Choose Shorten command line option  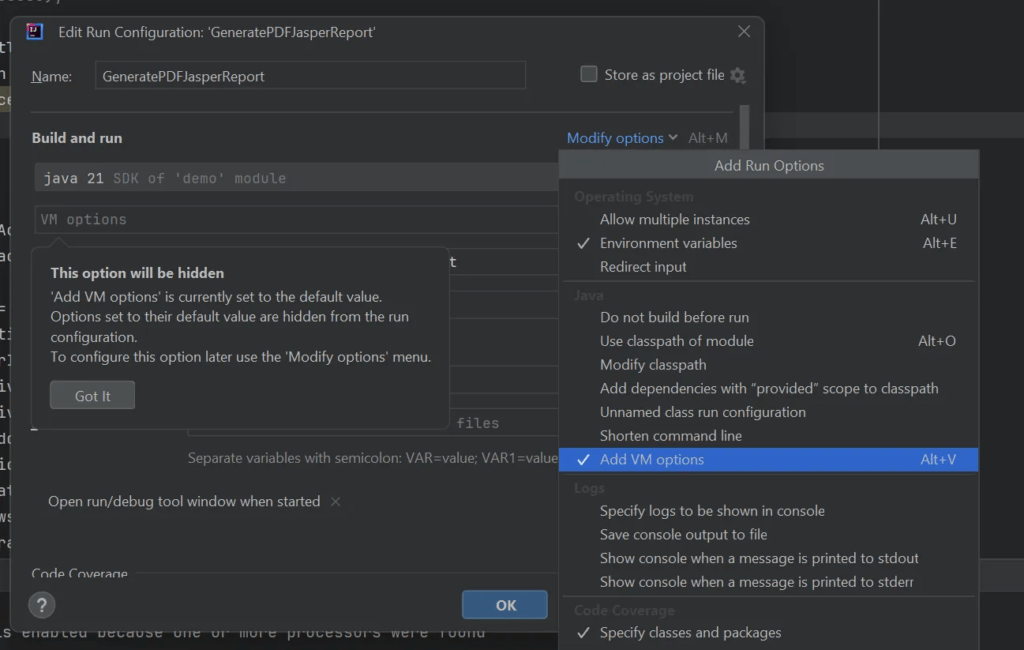pyautogui.click(x=671, y=436)
